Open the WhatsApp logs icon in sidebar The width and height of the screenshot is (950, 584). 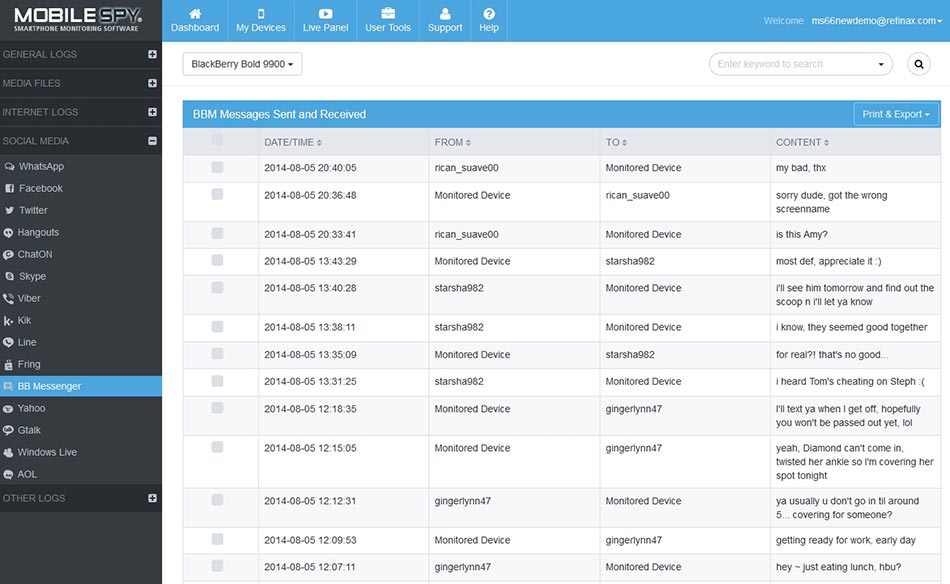tap(9, 167)
